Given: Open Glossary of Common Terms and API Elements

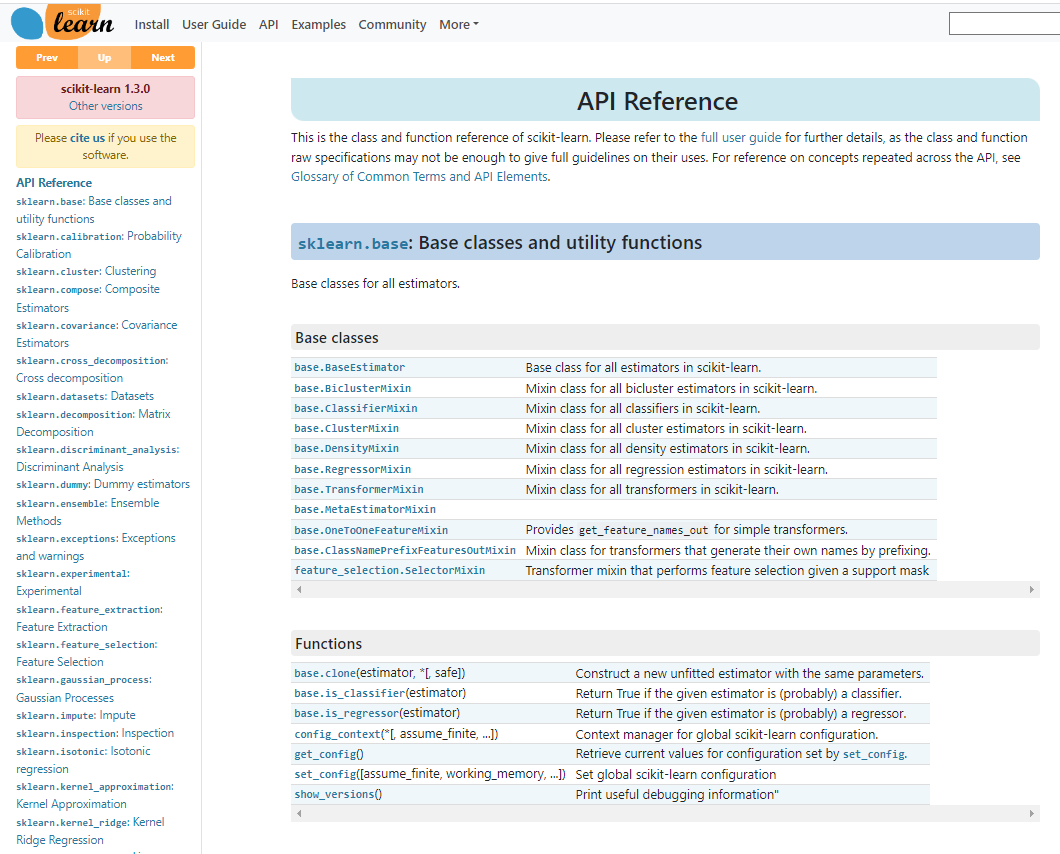Looking at the screenshot, I should pos(420,176).
